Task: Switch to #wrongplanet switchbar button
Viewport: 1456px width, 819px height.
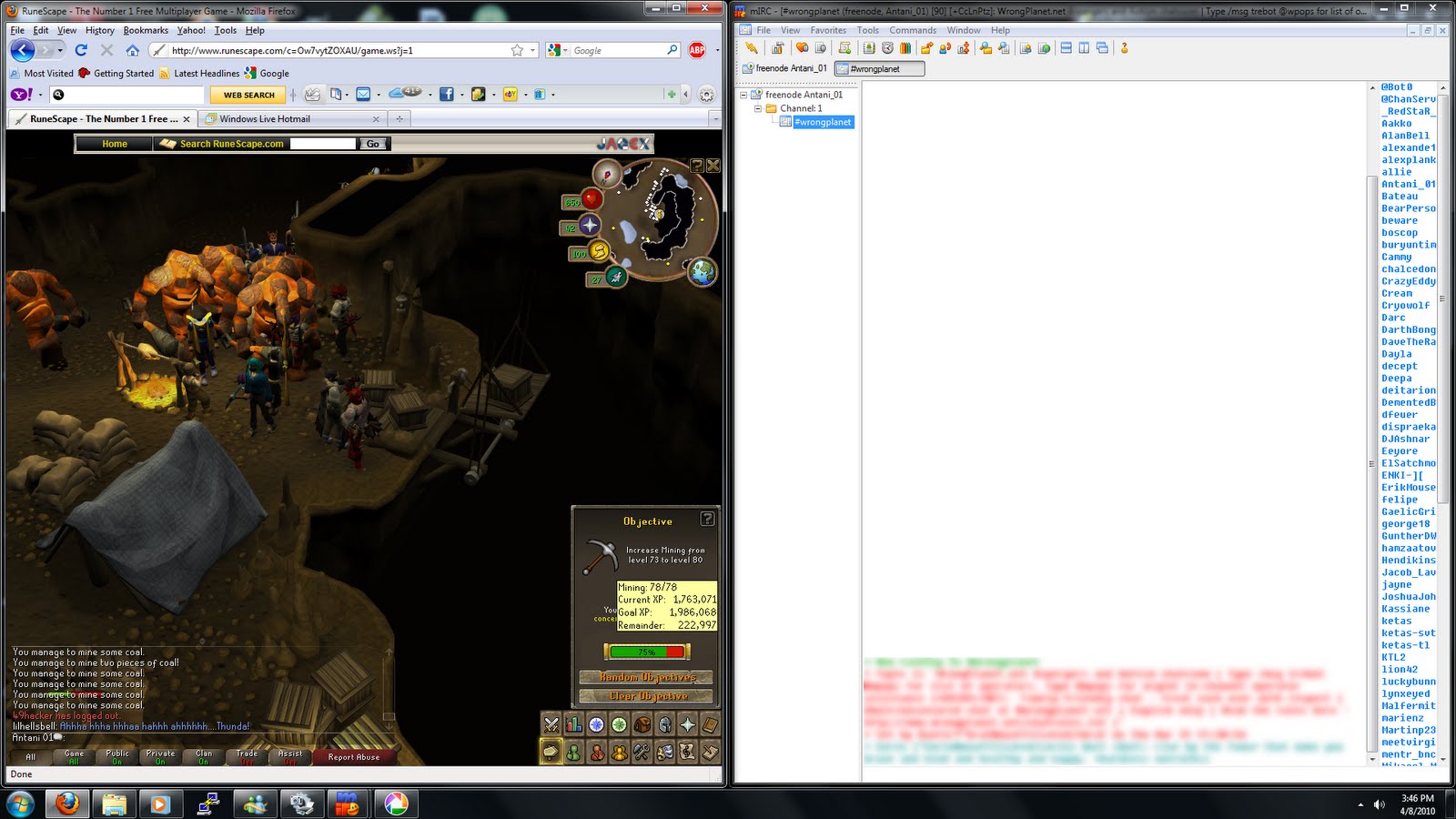Action: point(879,68)
